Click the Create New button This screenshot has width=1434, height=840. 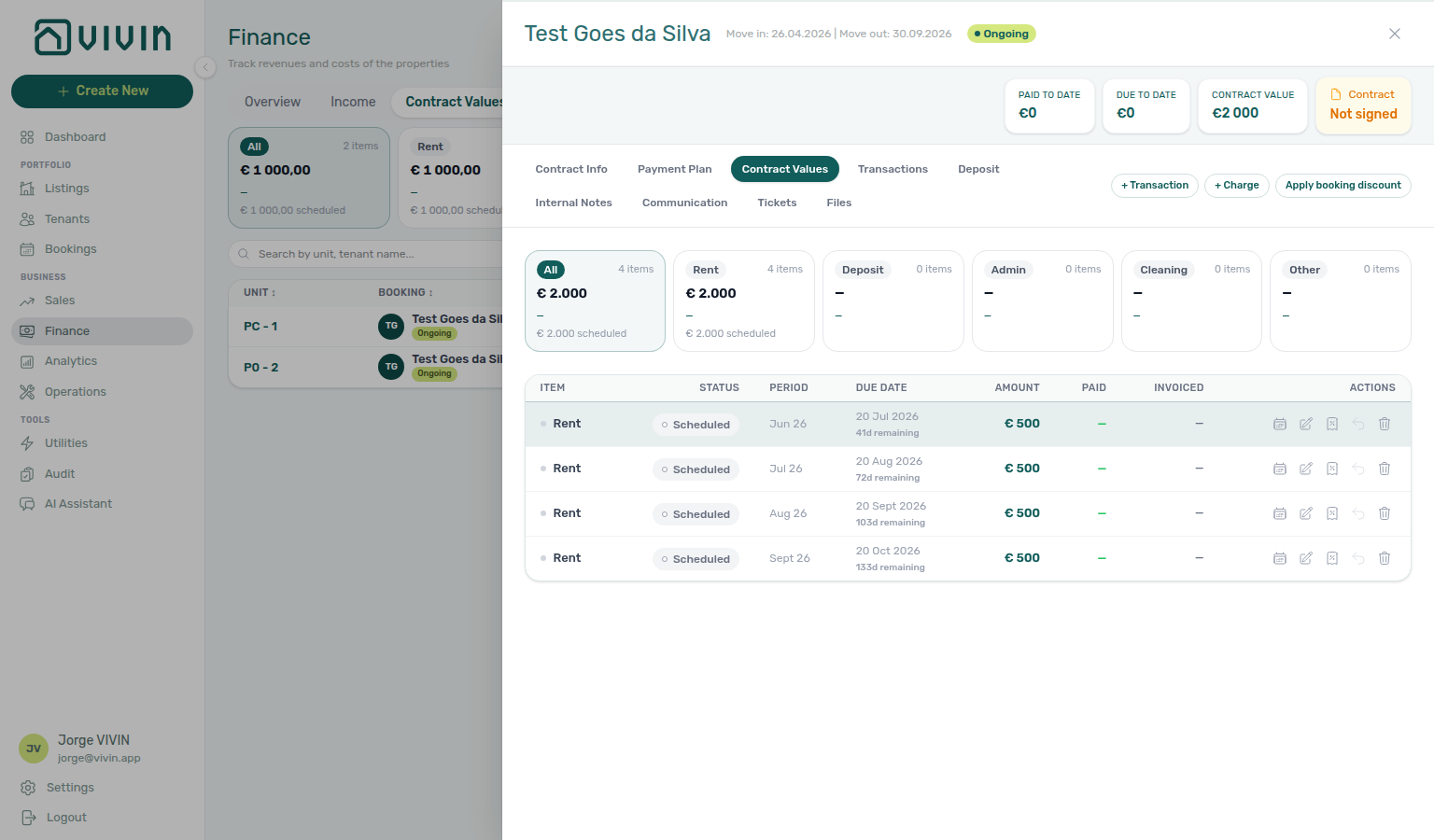[102, 91]
